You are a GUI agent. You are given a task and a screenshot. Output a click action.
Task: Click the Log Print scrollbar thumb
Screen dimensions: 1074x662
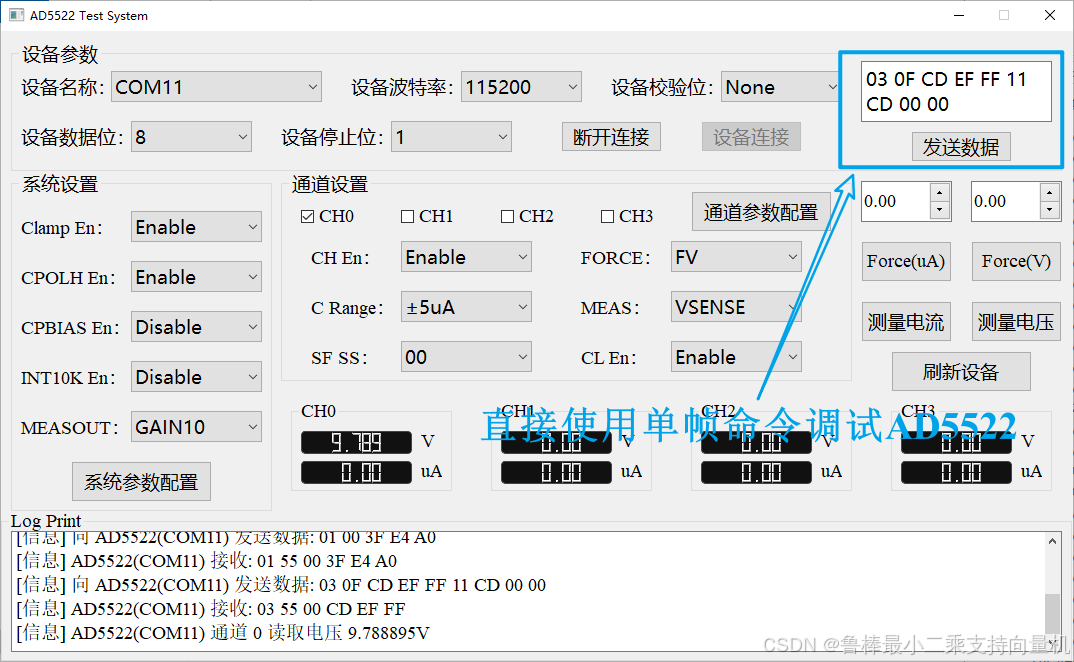point(1052,614)
